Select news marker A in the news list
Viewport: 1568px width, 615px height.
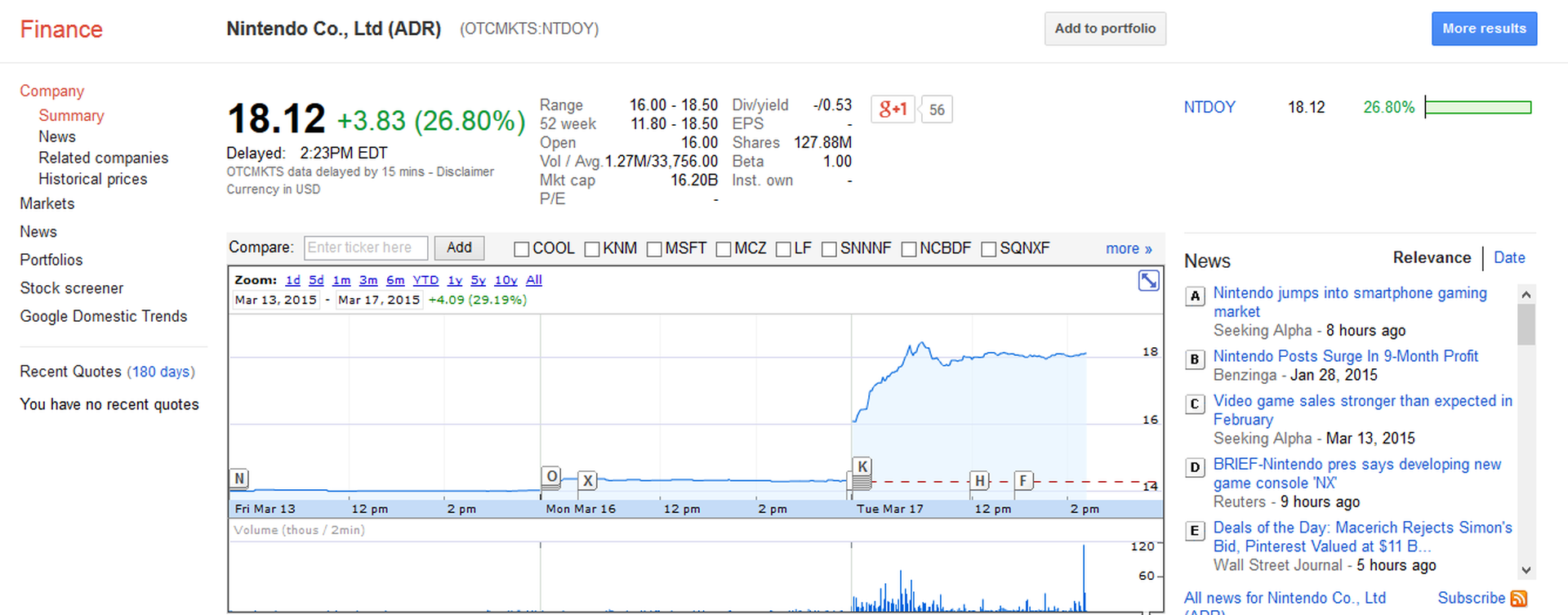point(1195,296)
